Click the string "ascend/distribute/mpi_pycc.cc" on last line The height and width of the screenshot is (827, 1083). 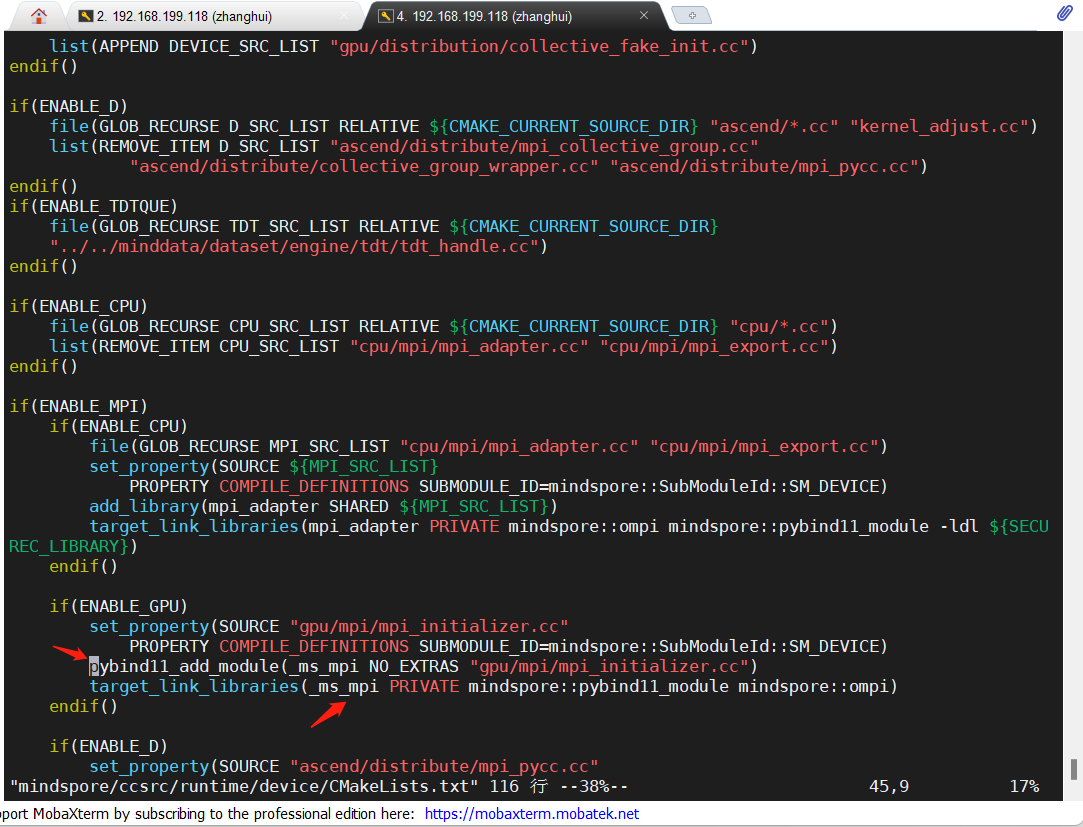pos(443,766)
